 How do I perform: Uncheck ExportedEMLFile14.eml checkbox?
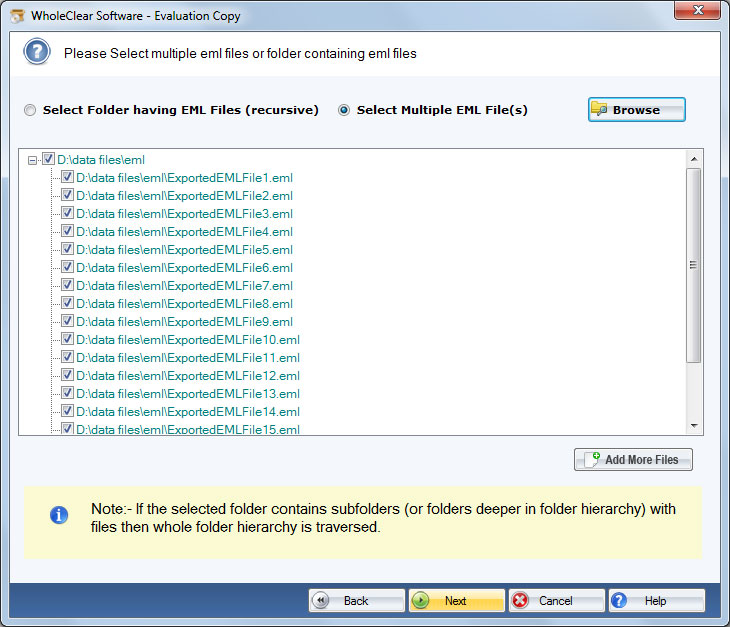[x=68, y=411]
